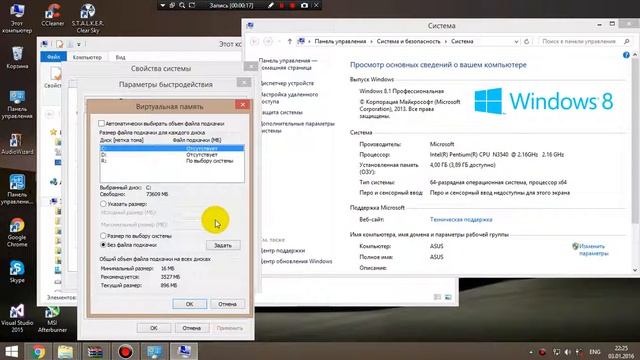Click the clock in the taskbar
Viewport: 640px width, 360px height.
(621, 352)
